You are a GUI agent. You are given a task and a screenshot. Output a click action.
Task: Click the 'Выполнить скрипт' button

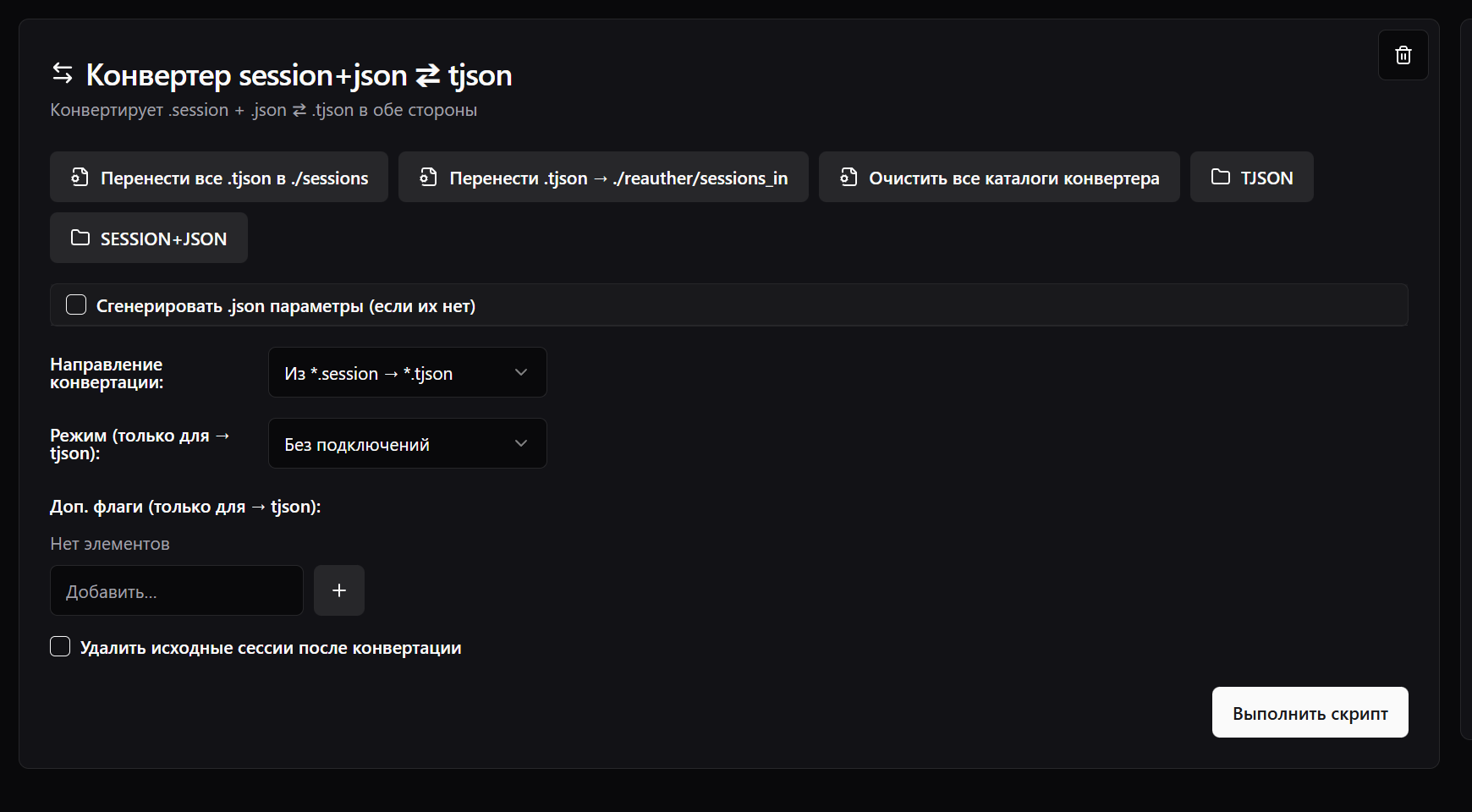point(1310,712)
